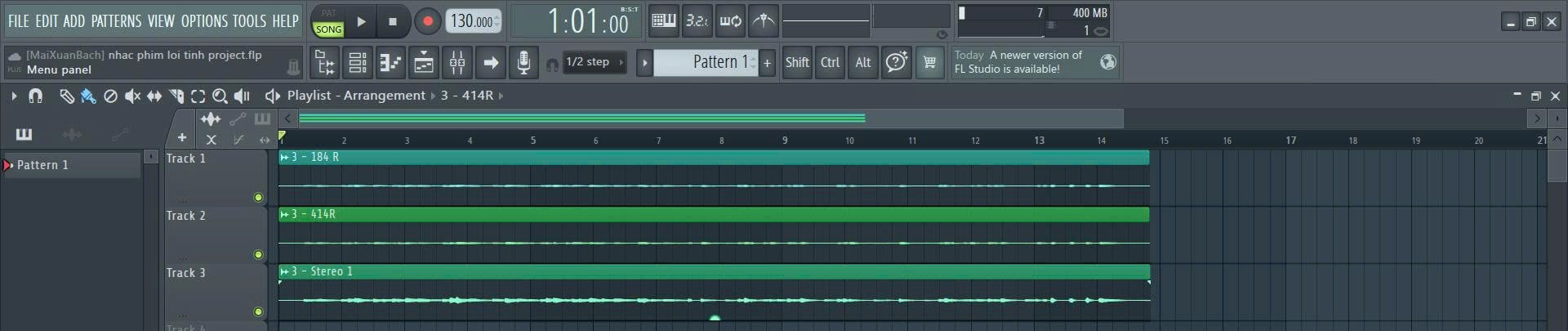Expand the arrow after 3 - 414R
This screenshot has height=331, width=1568.
pos(501,96)
